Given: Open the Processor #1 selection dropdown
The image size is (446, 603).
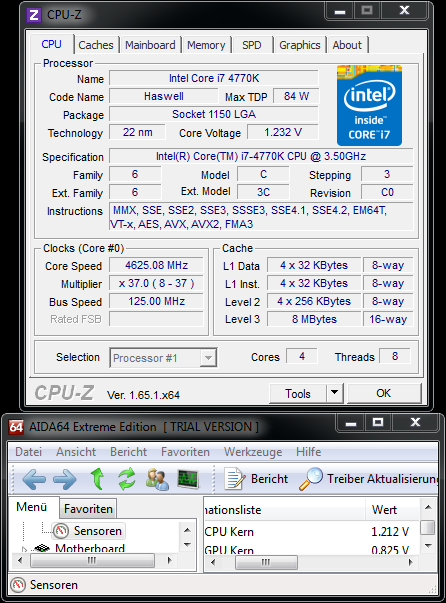Looking at the screenshot, I should pos(163,358).
